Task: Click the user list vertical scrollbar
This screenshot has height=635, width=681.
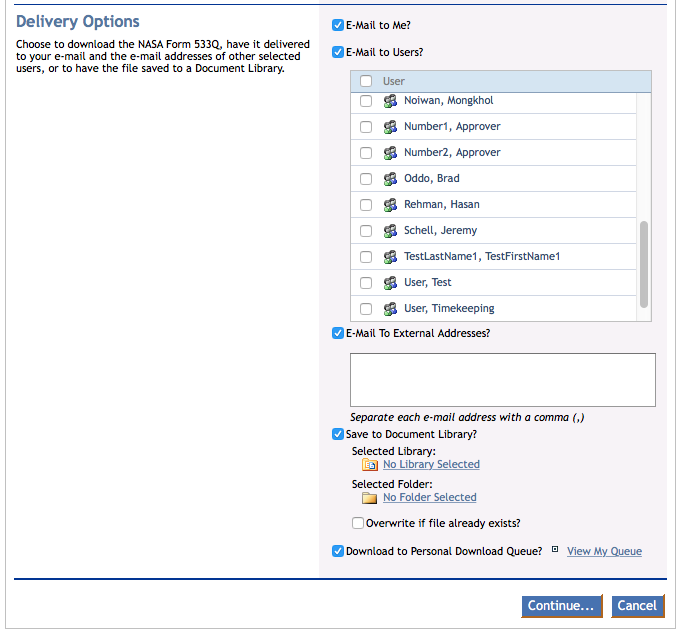Action: 644,265
